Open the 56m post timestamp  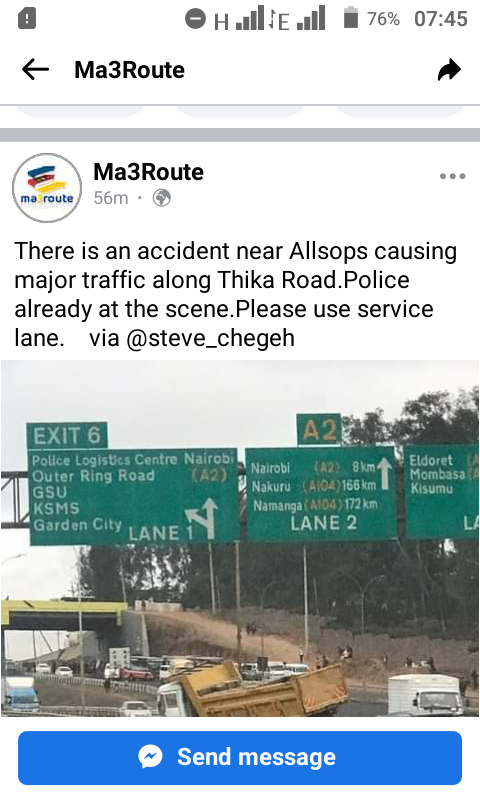[x=111, y=197]
